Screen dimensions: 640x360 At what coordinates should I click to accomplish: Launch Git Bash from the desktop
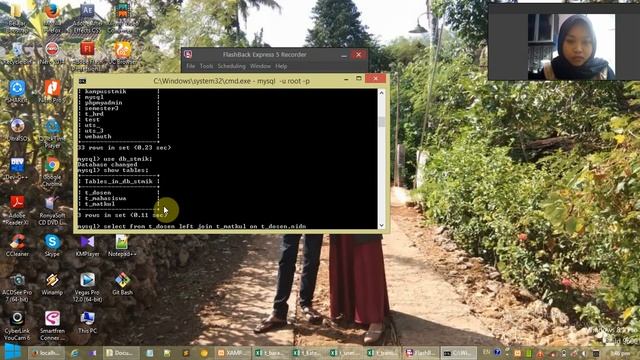tap(122, 284)
